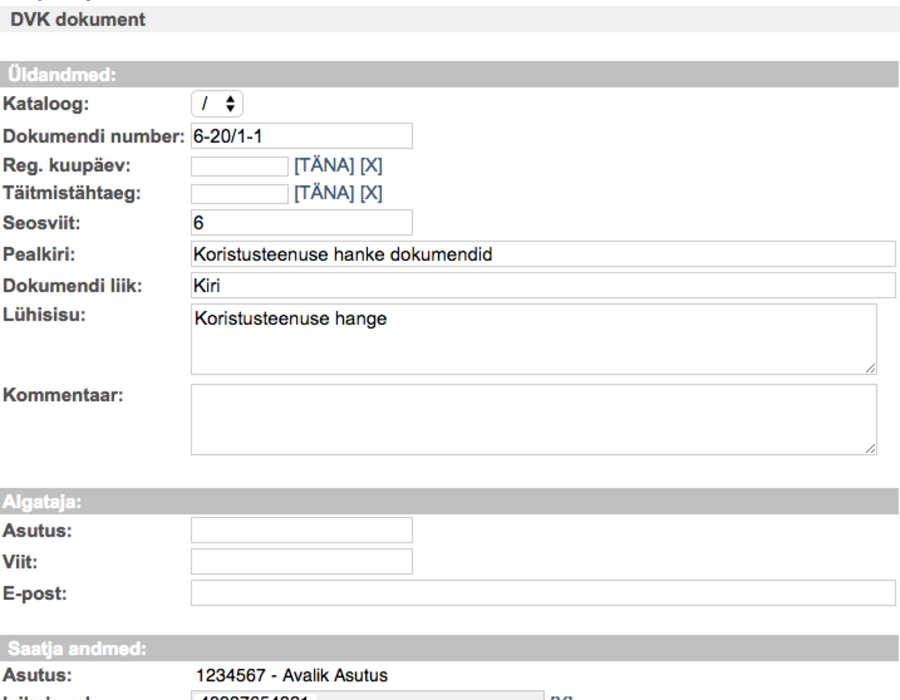Click the Üldandmed section header

449,75
